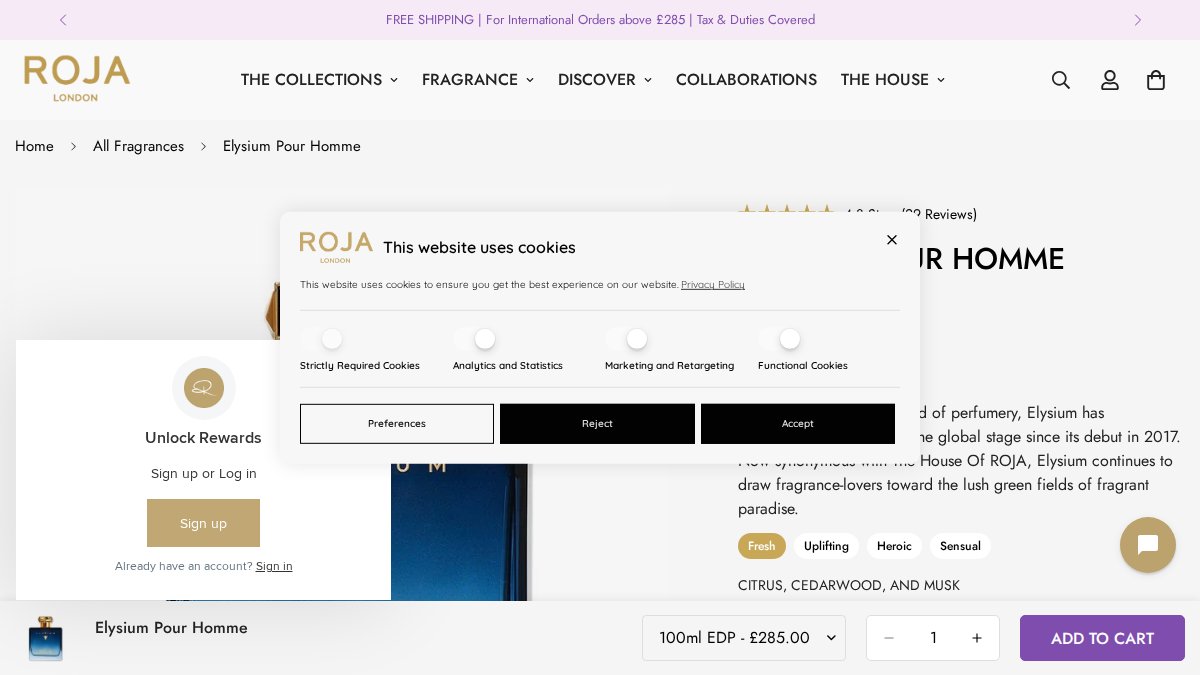Open the Privacy Policy link
1200x675 pixels.
(713, 285)
